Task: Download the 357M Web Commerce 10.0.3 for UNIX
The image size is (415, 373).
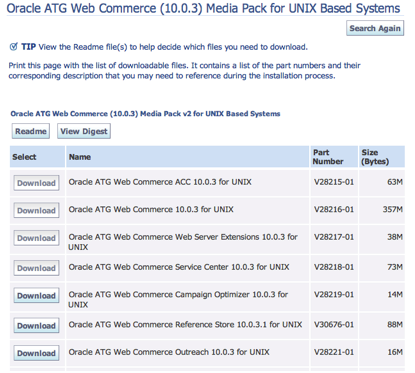Action: (36, 210)
